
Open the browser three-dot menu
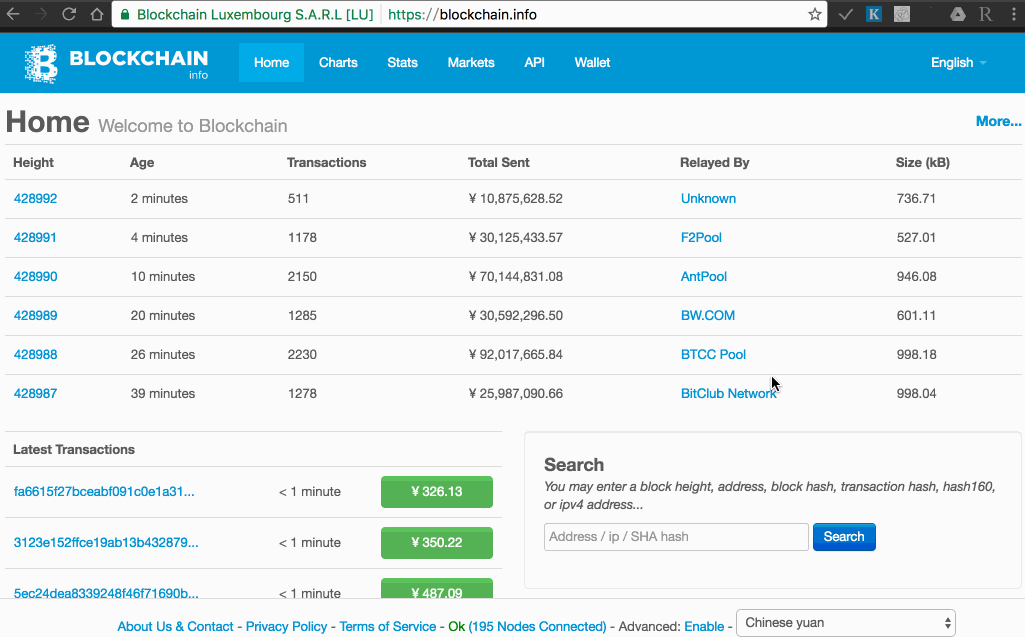pos(1014,14)
